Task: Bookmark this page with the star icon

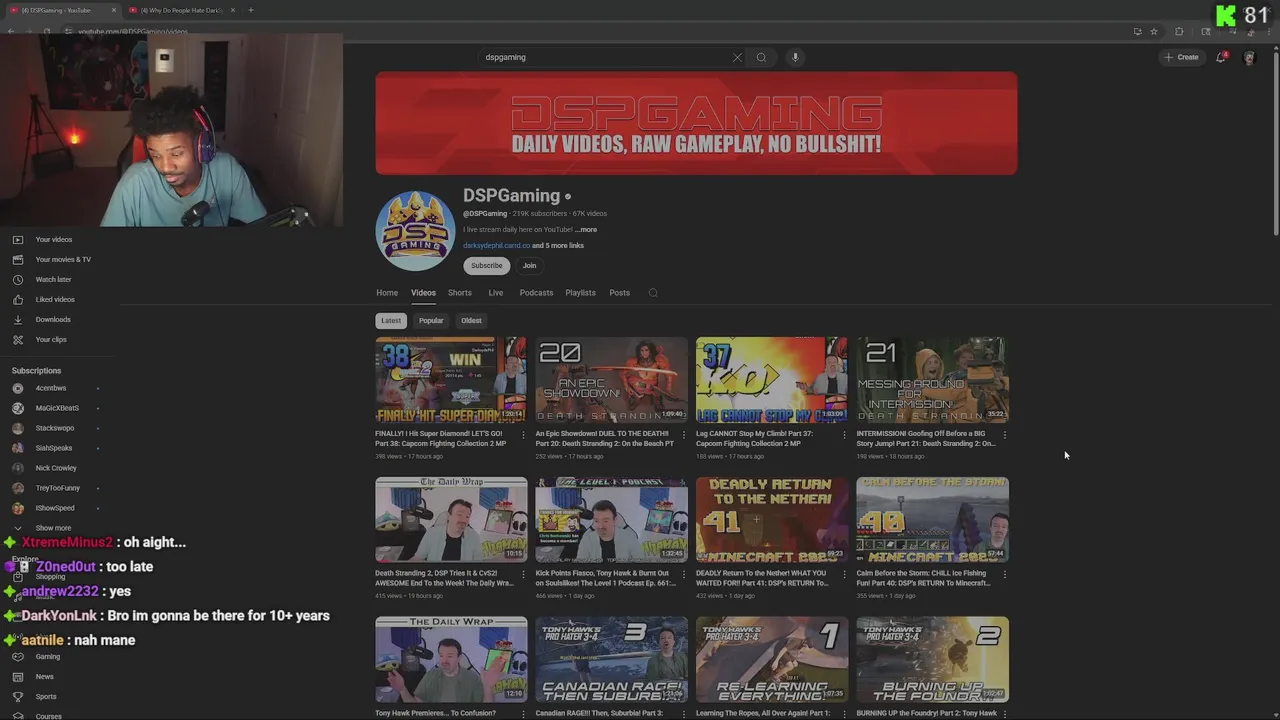Action: [x=1154, y=31]
